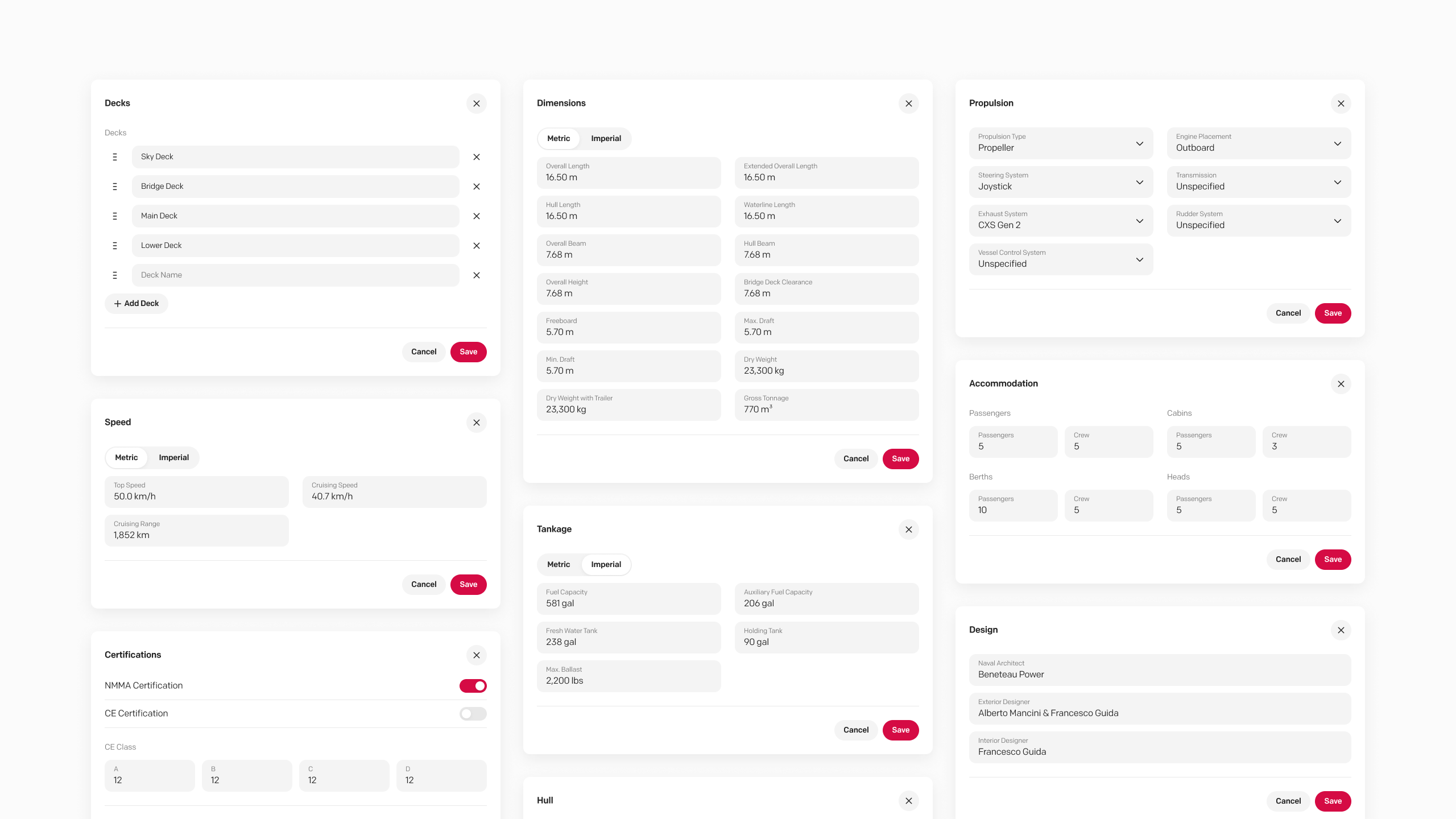Click the Add Deck button
The height and width of the screenshot is (819, 1456).
[136, 304]
